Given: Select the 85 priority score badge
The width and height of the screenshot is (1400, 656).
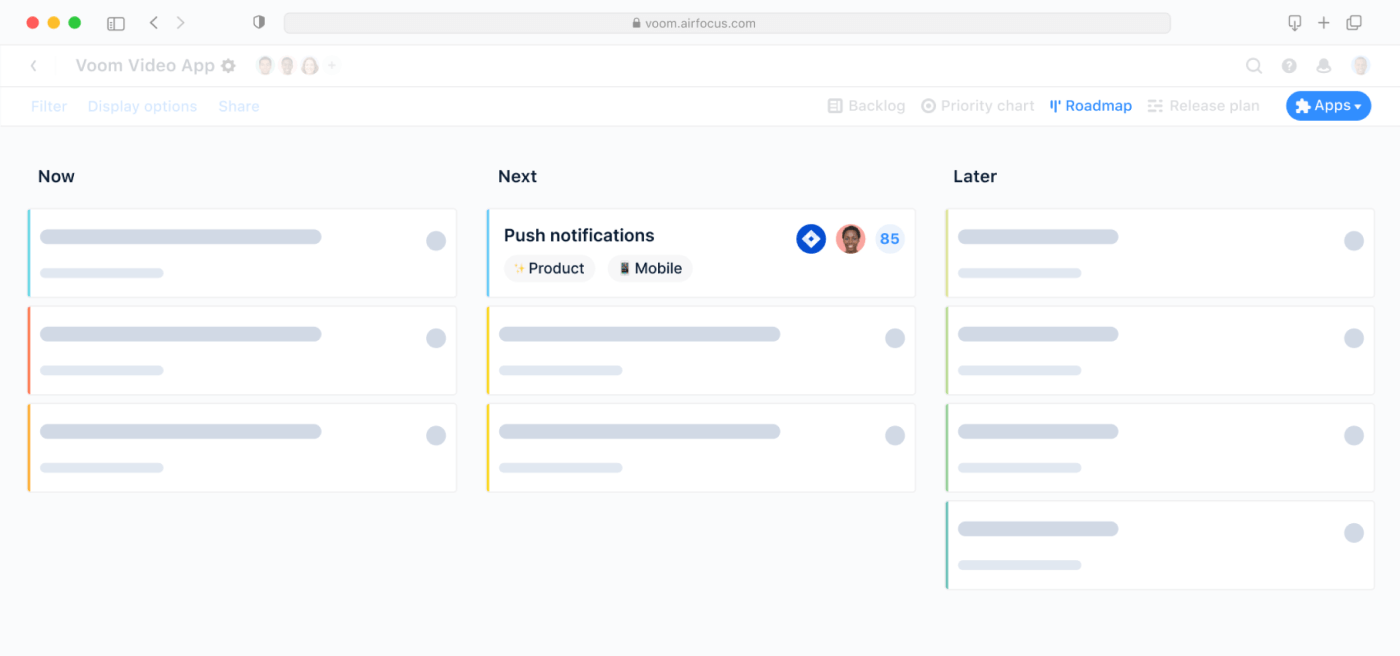Looking at the screenshot, I should tap(889, 238).
